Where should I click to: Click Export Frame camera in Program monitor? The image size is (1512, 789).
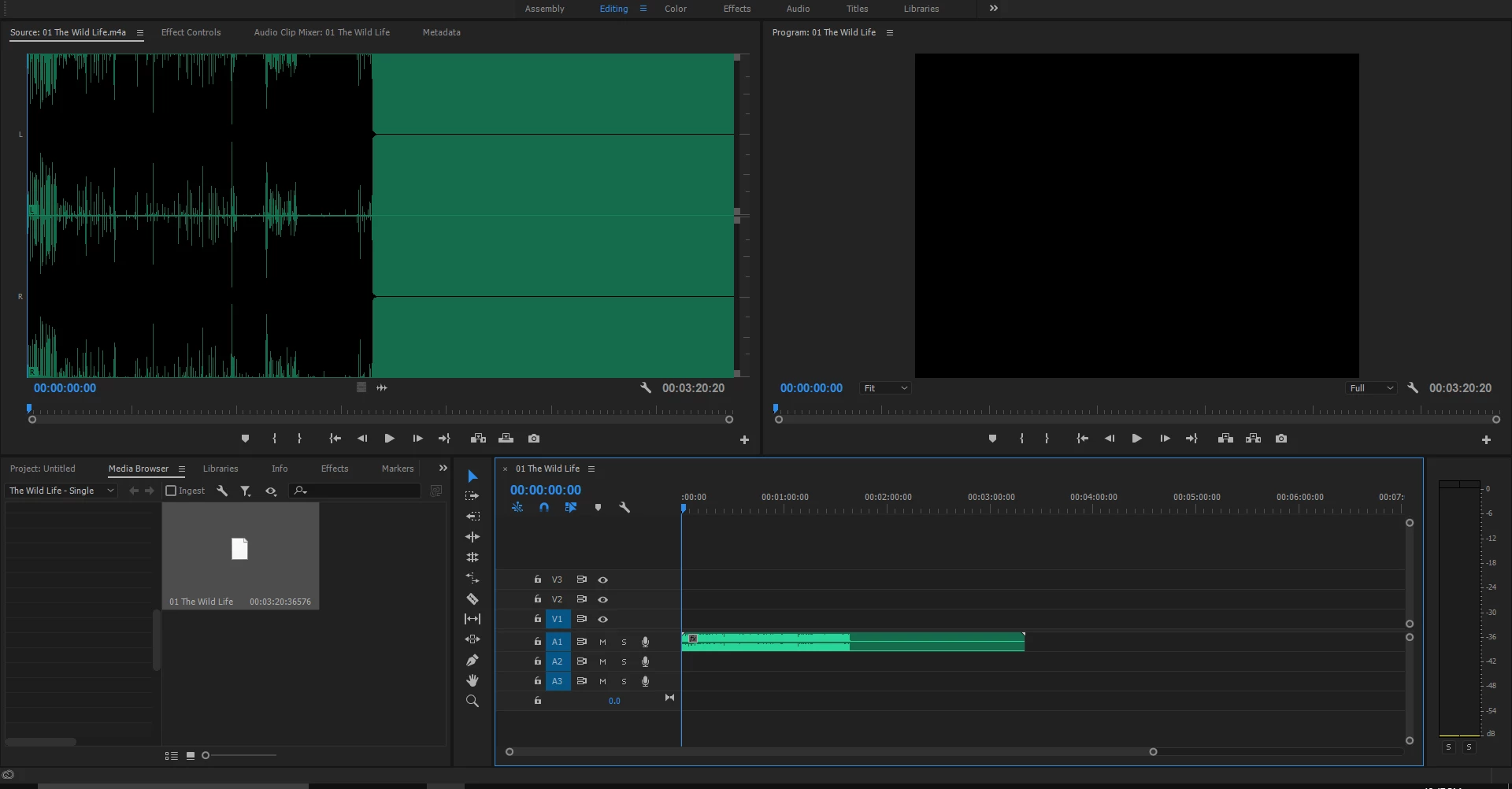click(1281, 439)
